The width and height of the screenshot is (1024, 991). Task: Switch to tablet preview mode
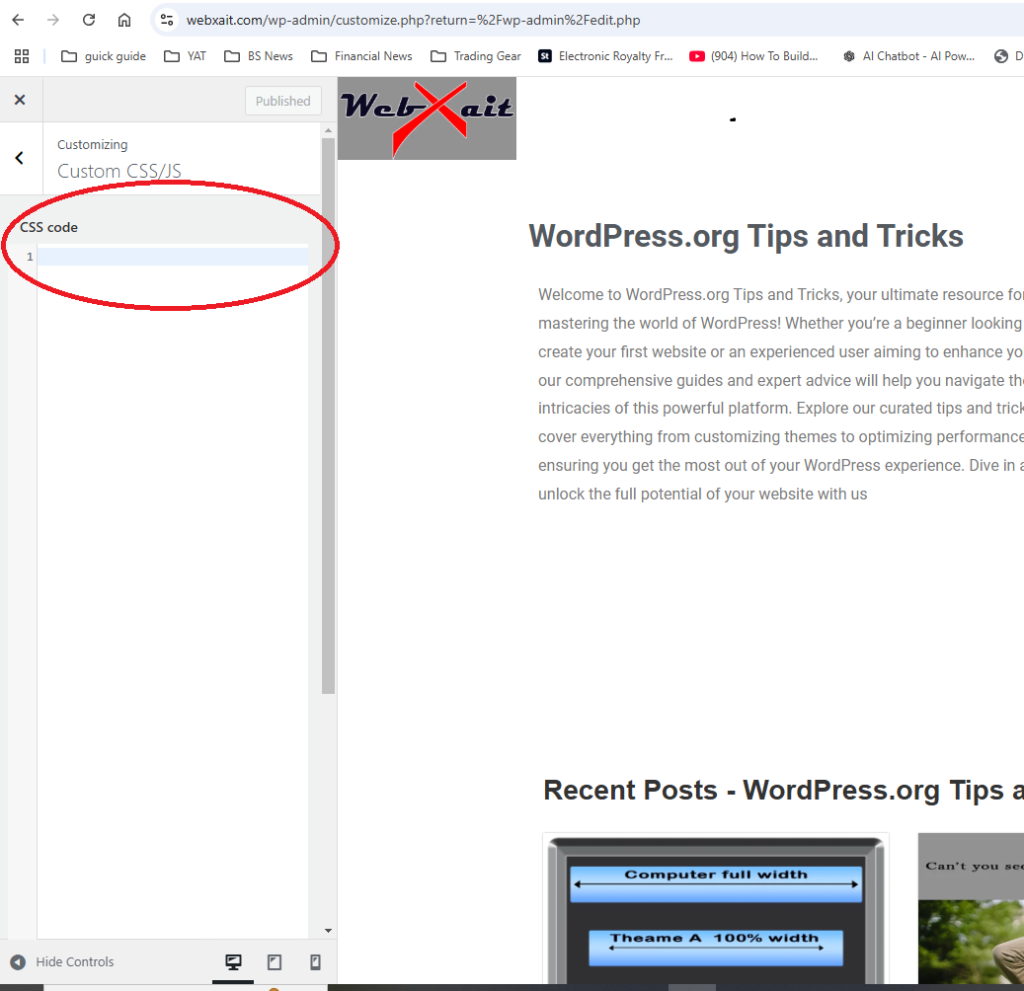click(274, 962)
